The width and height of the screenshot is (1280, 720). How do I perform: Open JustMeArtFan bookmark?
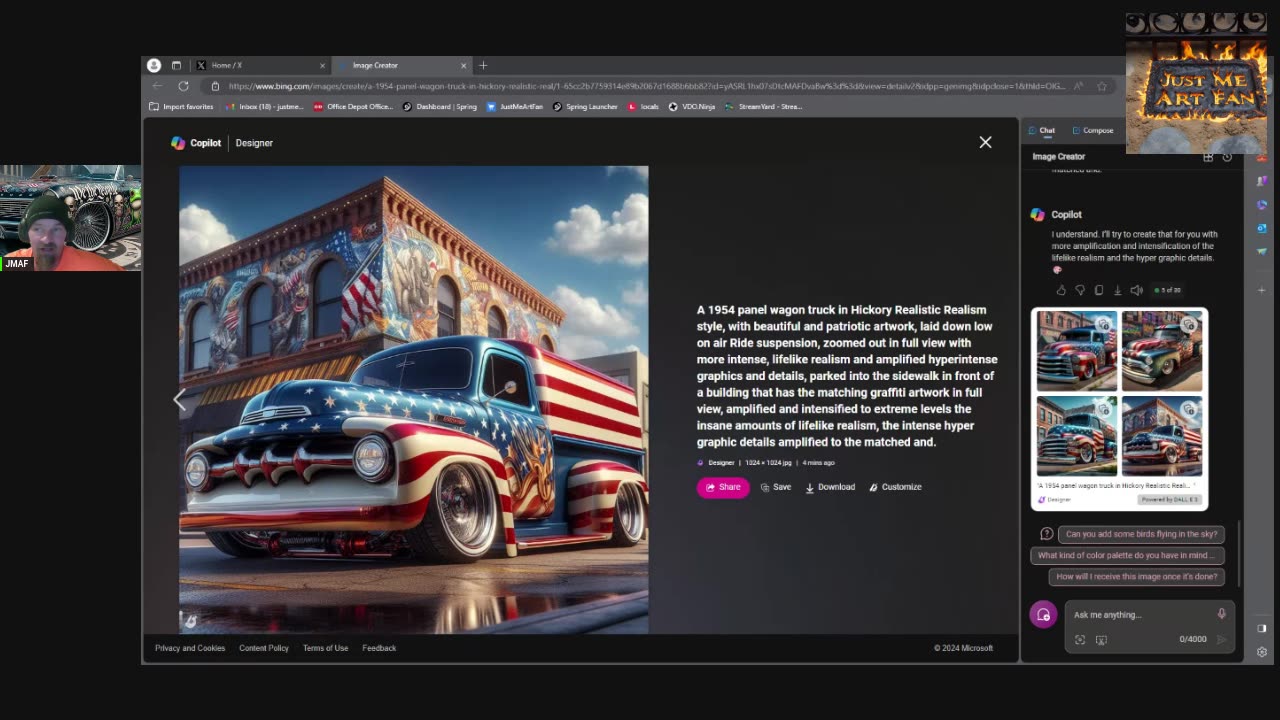515,106
